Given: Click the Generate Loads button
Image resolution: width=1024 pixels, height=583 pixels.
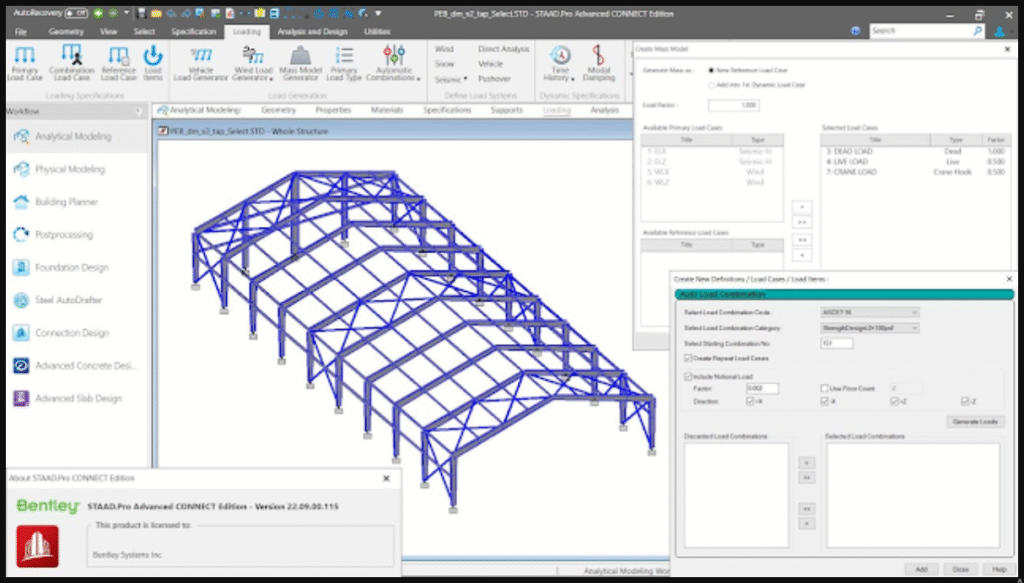Looking at the screenshot, I should [974, 422].
